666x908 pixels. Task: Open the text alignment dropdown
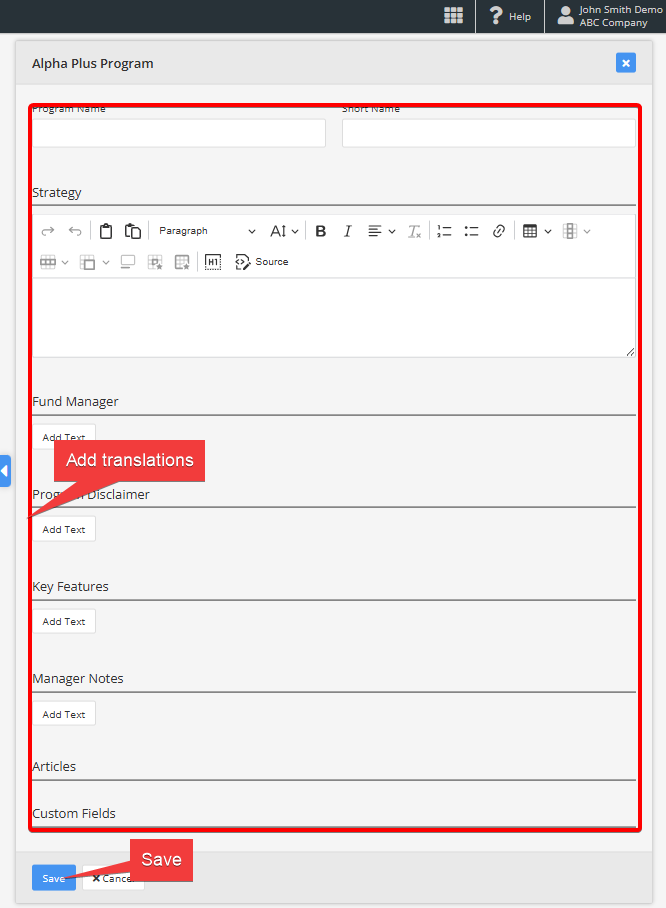click(x=381, y=231)
